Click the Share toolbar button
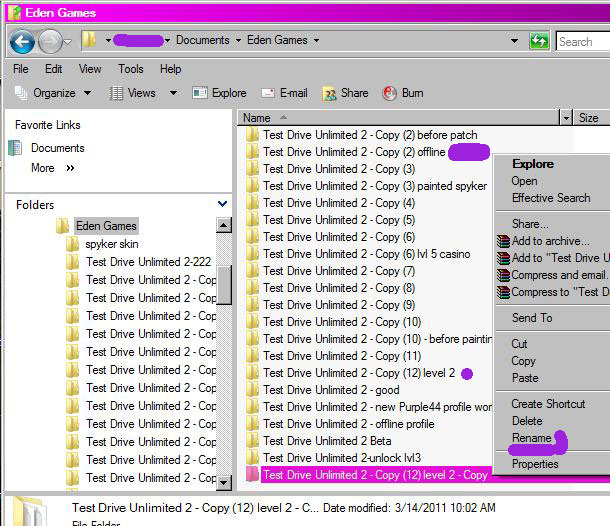The image size is (610, 526). point(345,93)
